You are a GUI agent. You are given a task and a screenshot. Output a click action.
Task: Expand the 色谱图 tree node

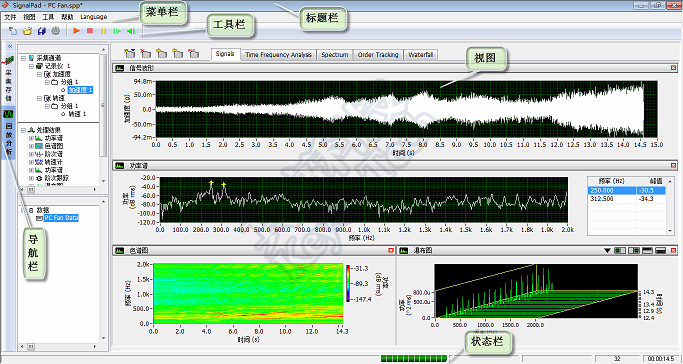point(31,146)
